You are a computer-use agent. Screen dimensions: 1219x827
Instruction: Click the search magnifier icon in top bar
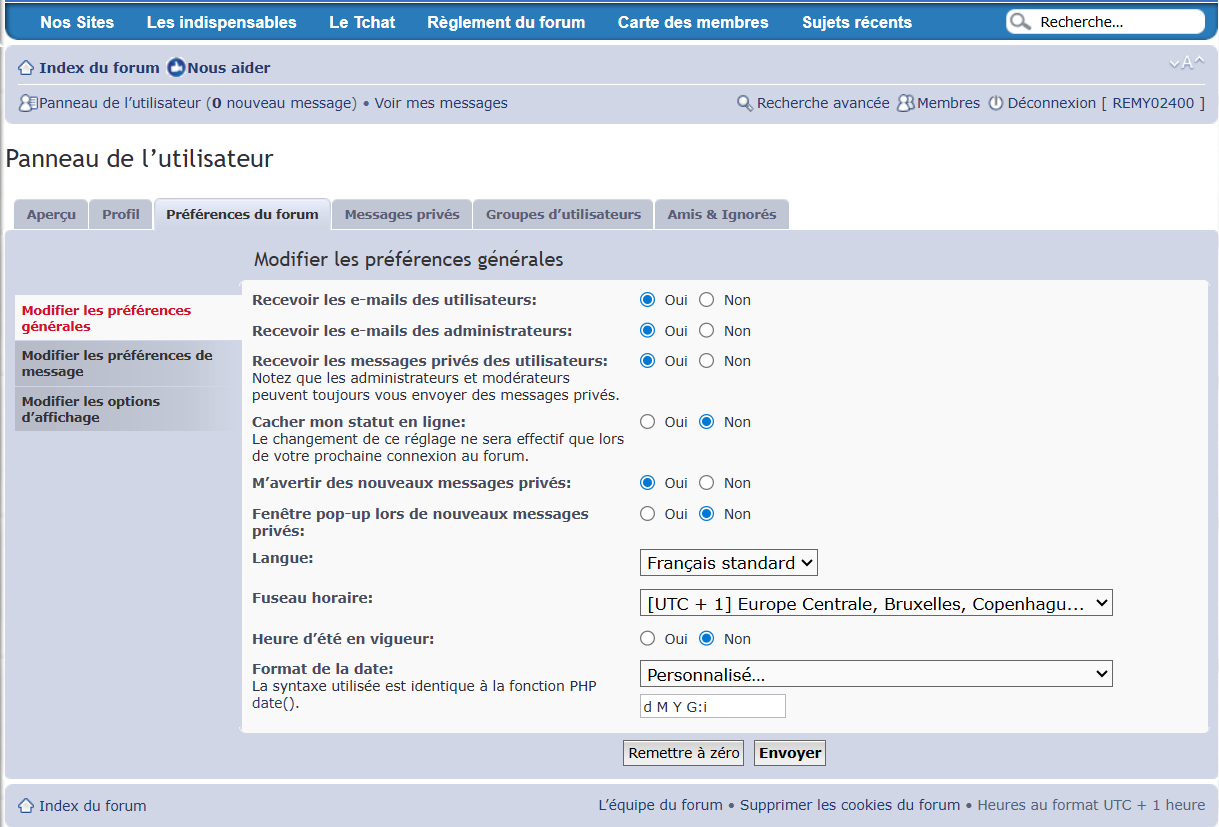click(x=1020, y=22)
